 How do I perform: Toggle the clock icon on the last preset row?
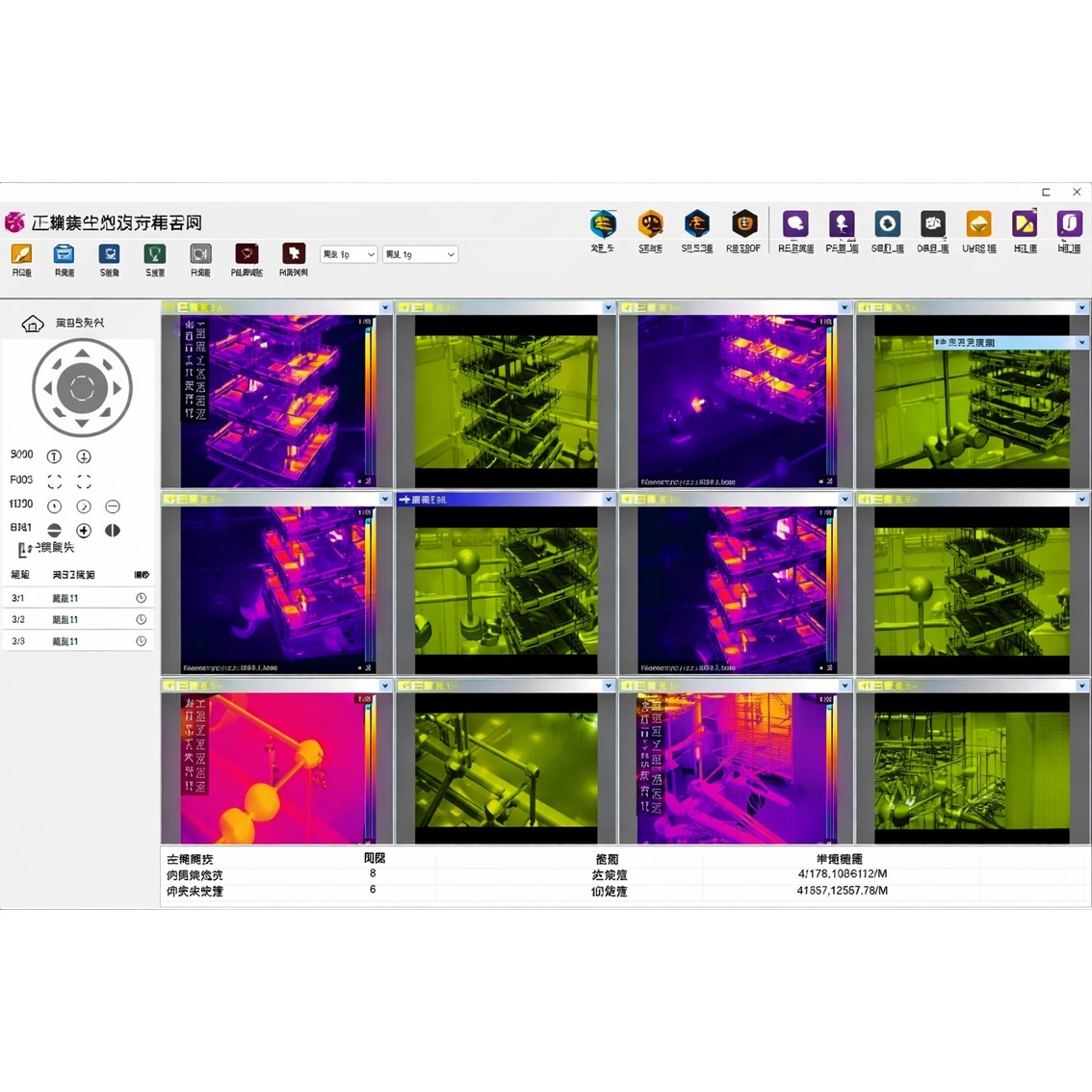[141, 640]
